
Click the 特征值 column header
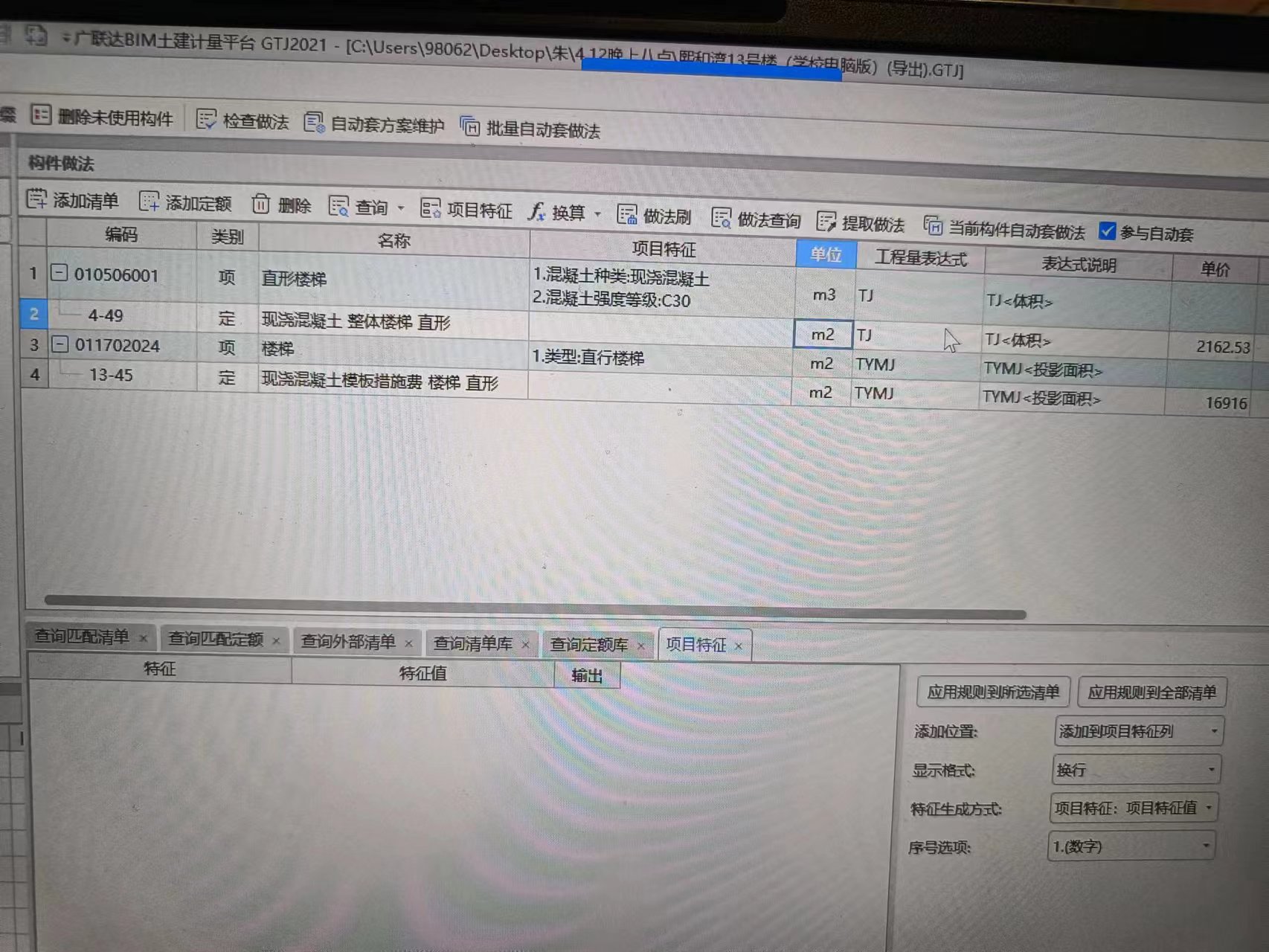[x=423, y=673]
